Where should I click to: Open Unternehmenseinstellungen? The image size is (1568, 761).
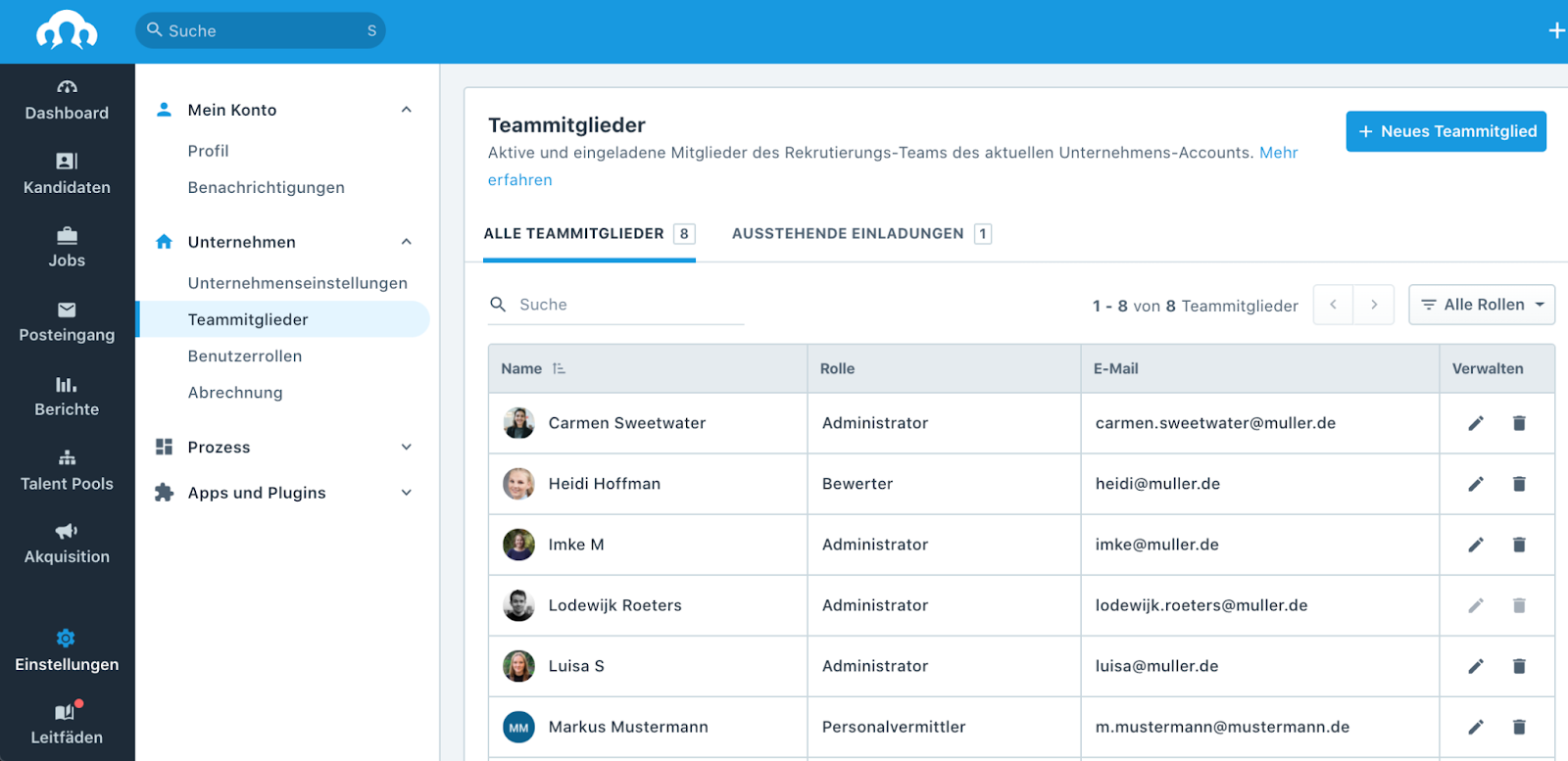(297, 283)
